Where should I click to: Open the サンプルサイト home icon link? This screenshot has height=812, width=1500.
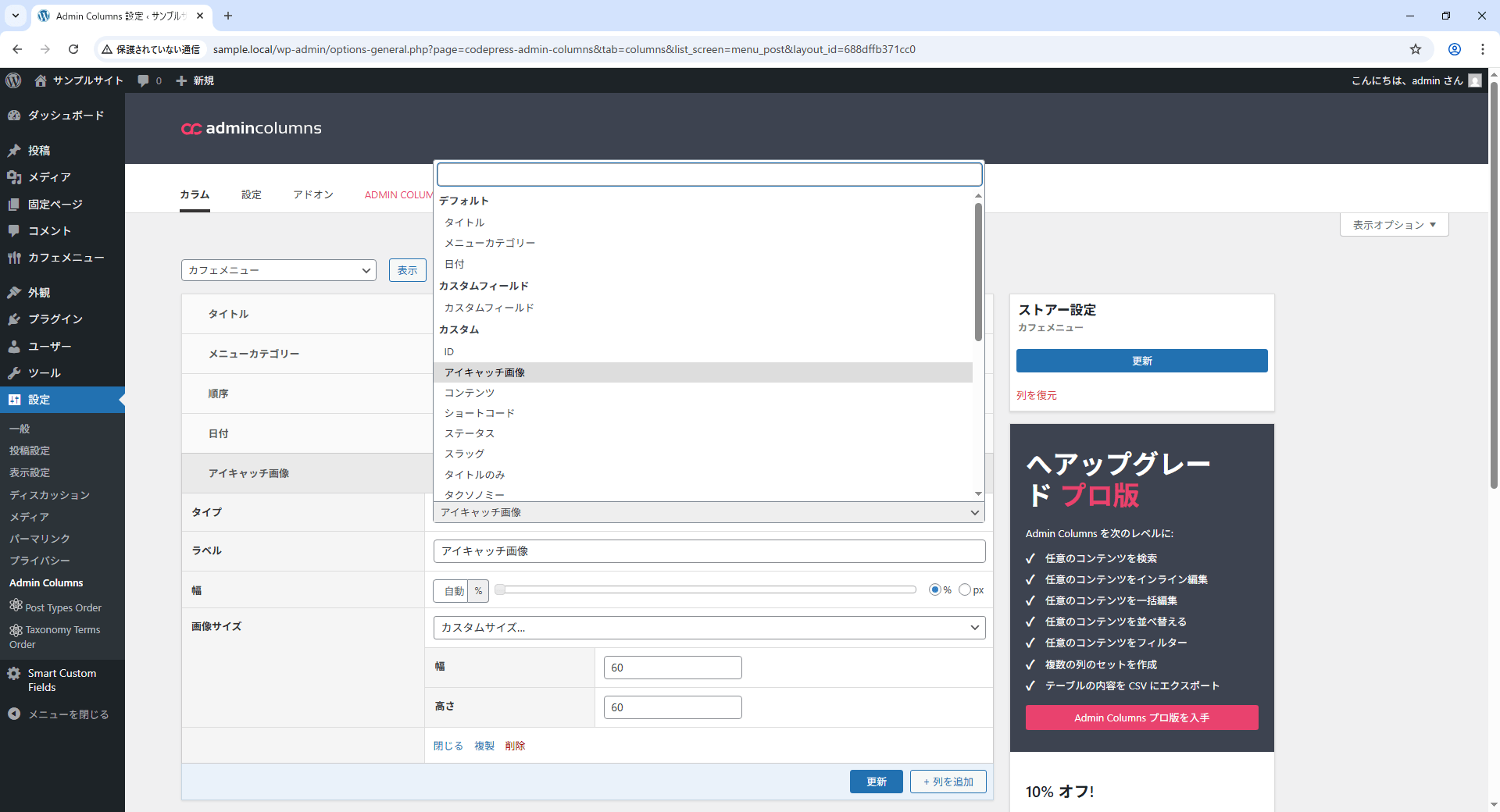coord(41,80)
